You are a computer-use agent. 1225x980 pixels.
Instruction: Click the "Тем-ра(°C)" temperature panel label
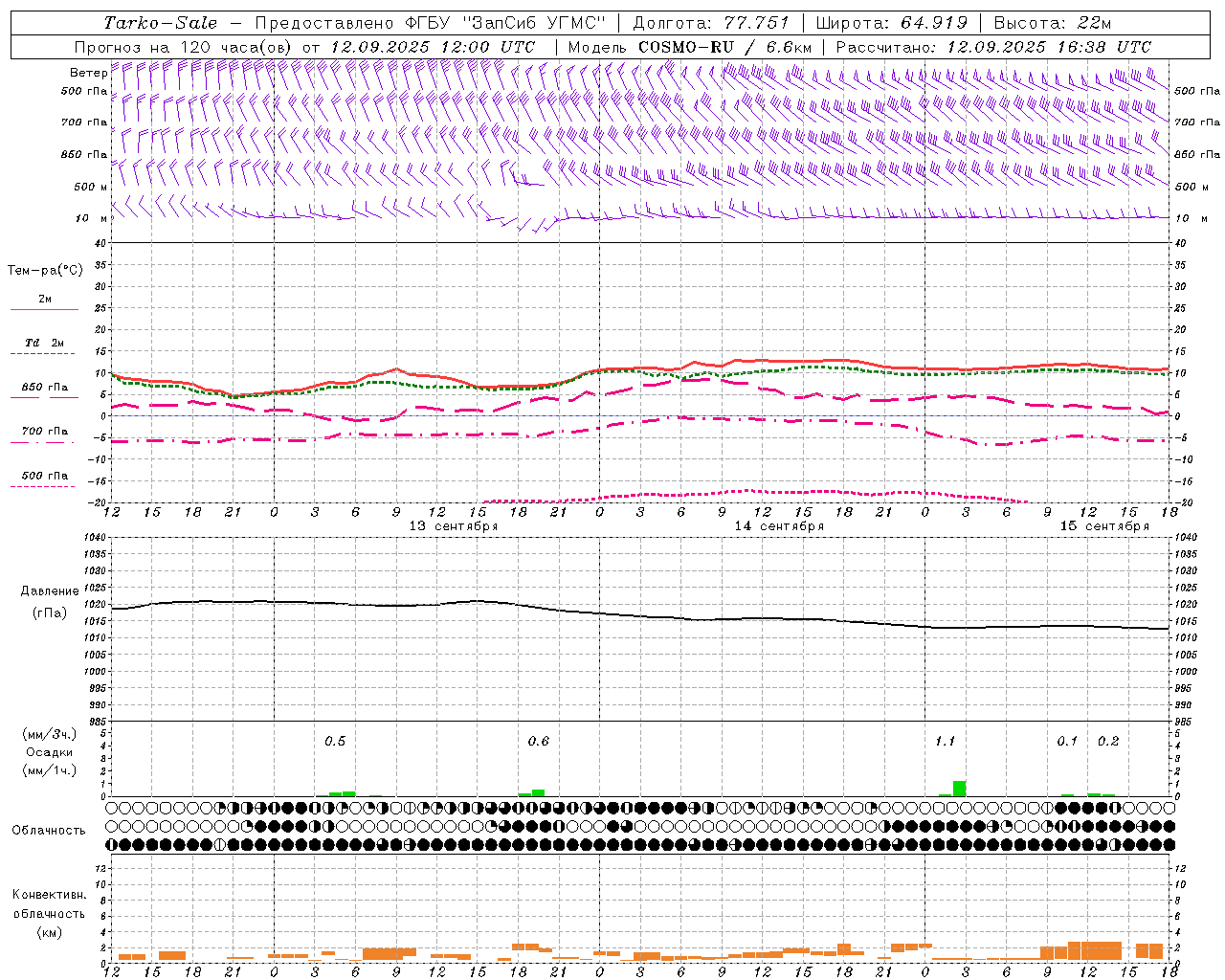point(45,271)
